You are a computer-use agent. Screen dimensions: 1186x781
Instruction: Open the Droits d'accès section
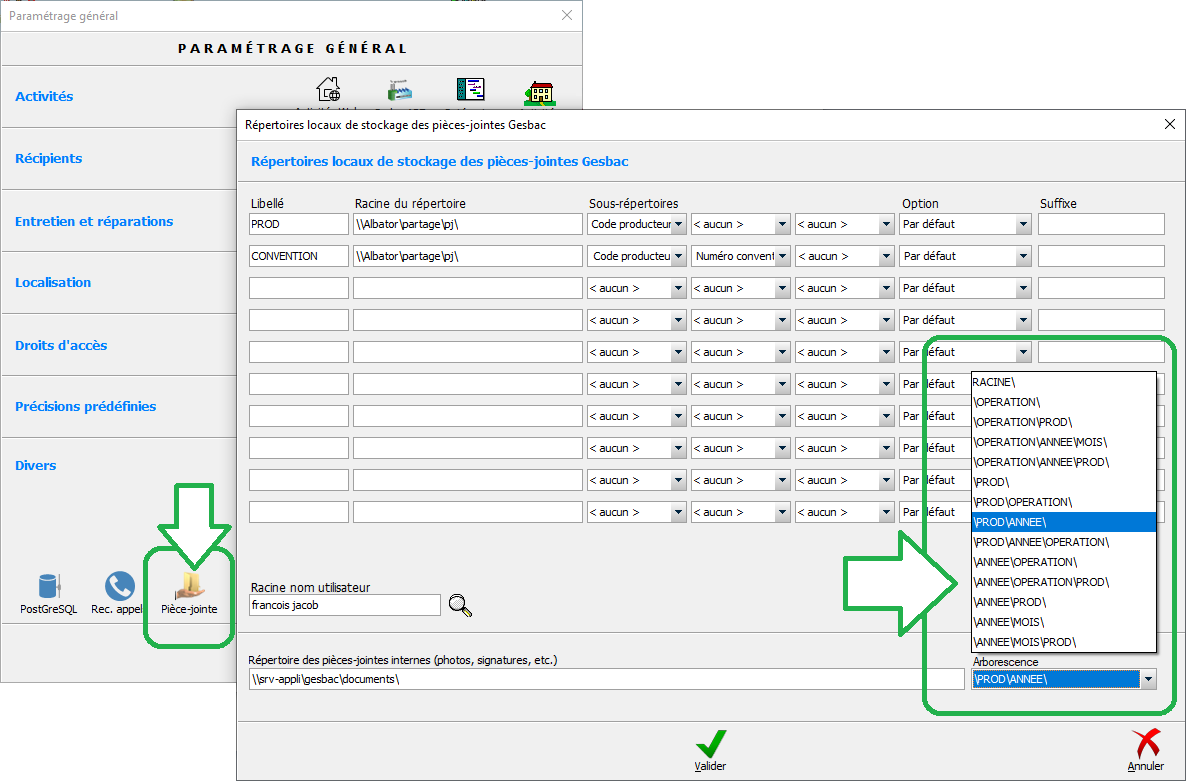tap(61, 345)
